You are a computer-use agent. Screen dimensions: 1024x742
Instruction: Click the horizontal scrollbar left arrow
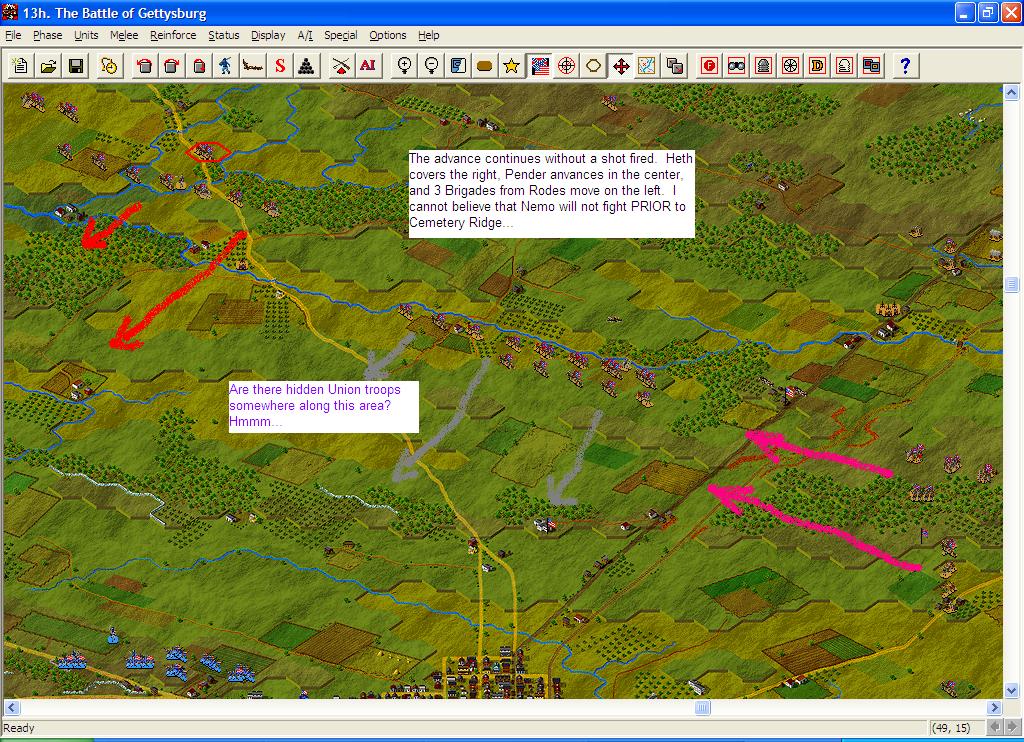pyautogui.click(x=12, y=707)
